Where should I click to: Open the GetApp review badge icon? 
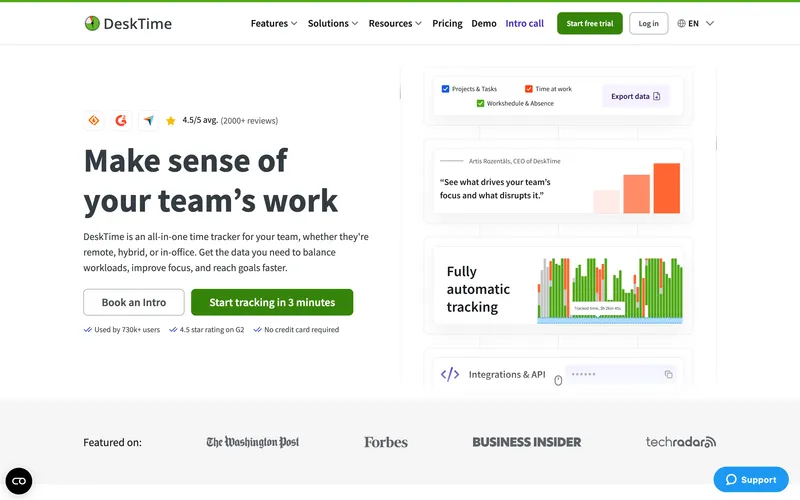pyautogui.click(x=148, y=120)
